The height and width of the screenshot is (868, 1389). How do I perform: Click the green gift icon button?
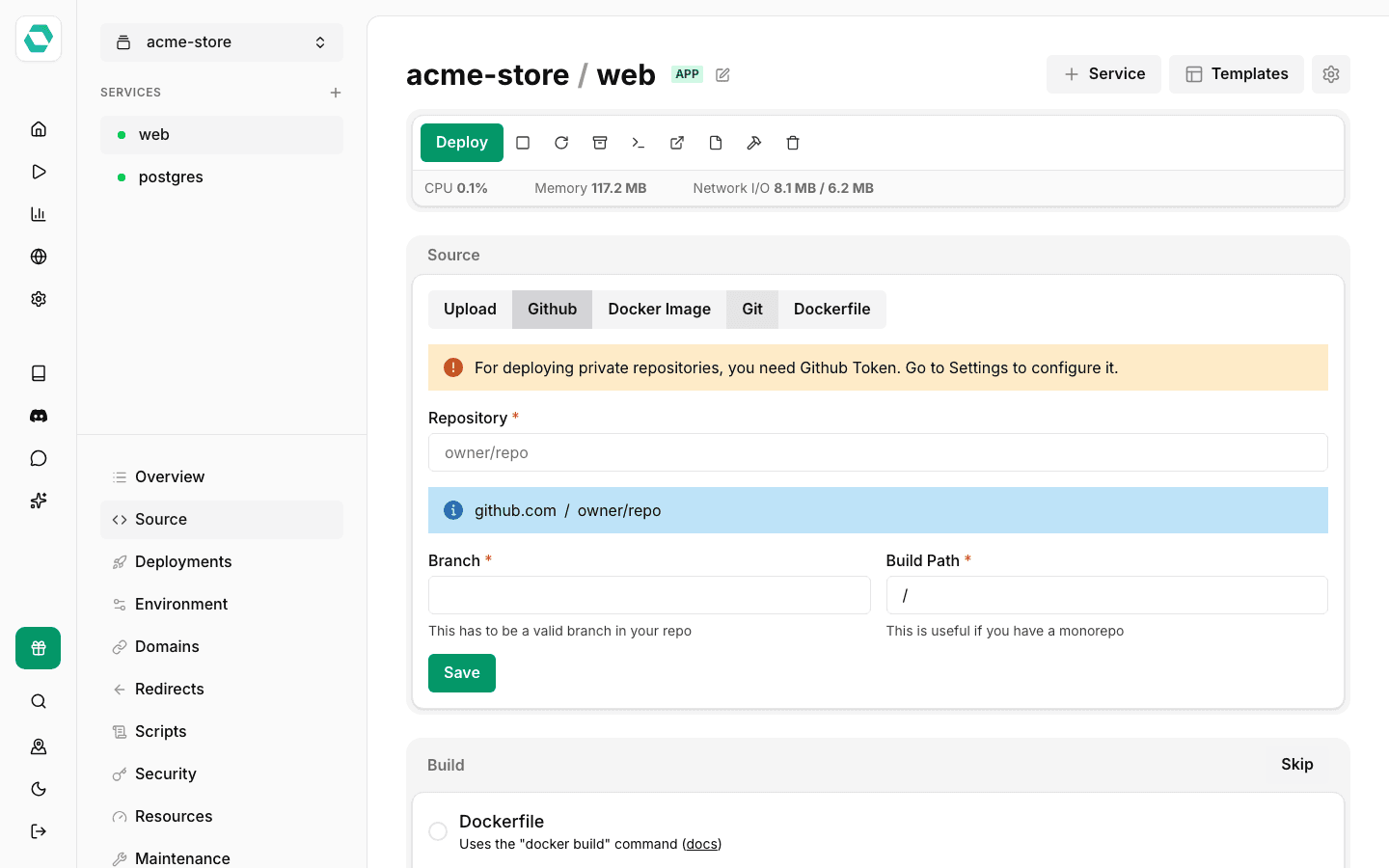pos(39,648)
